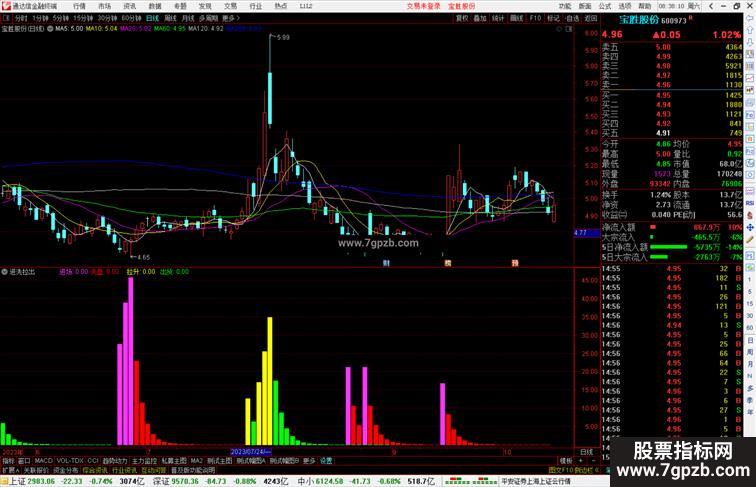The image size is (756, 487).
Task: Open the 资讯 menu
Action: [x=130, y=6]
